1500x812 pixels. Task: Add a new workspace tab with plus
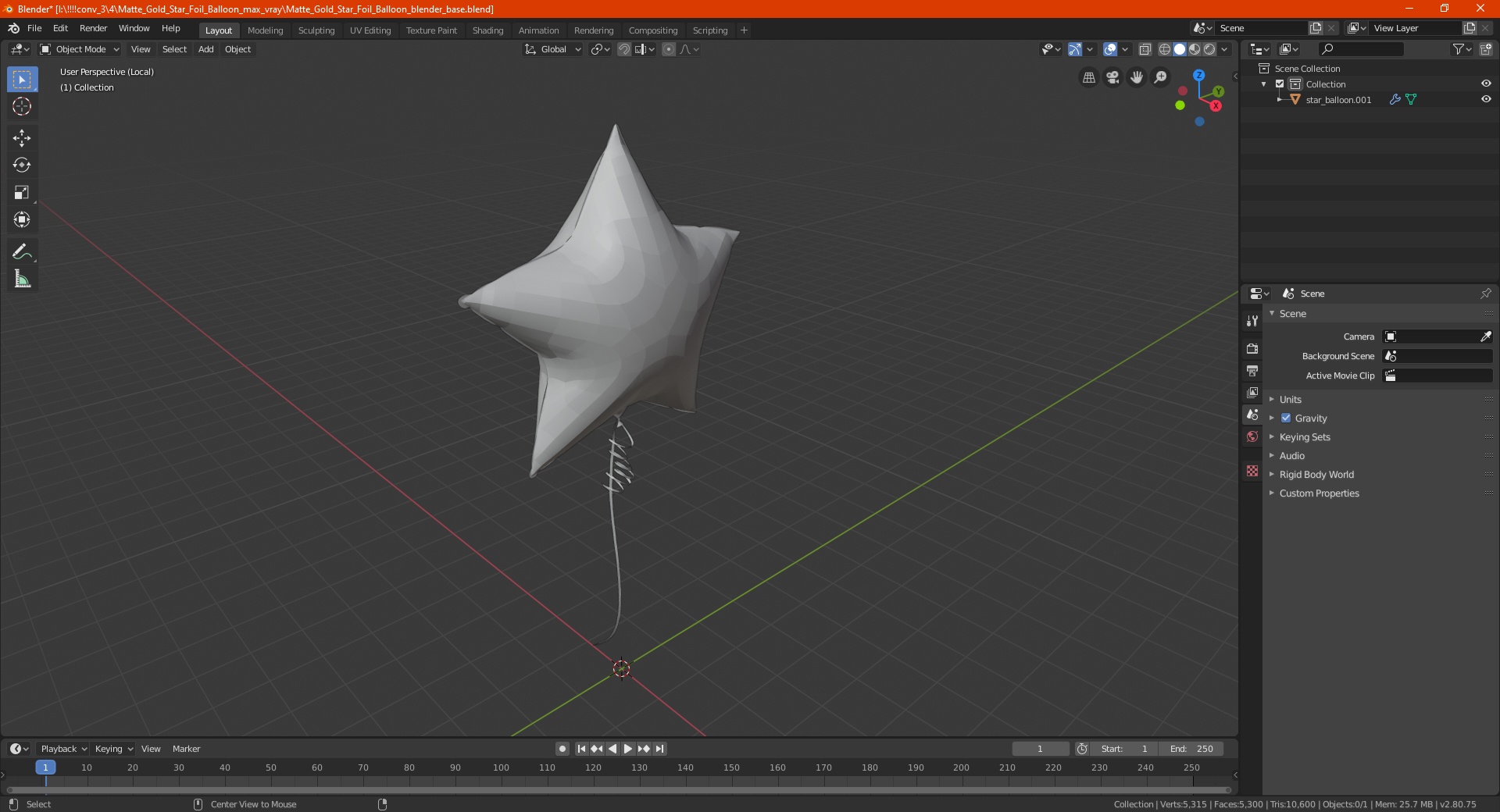click(744, 30)
